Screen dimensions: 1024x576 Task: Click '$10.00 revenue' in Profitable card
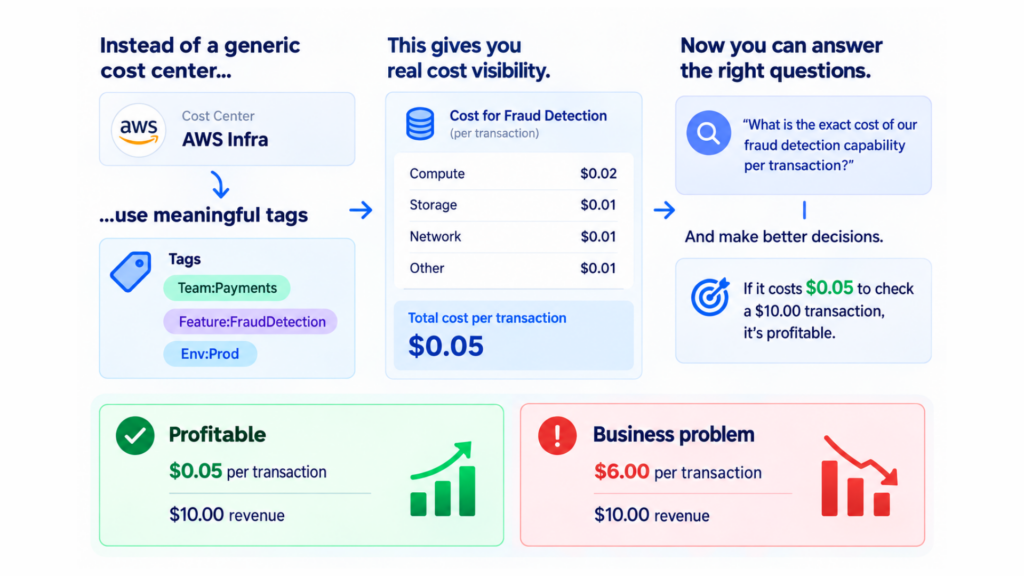tap(227, 515)
